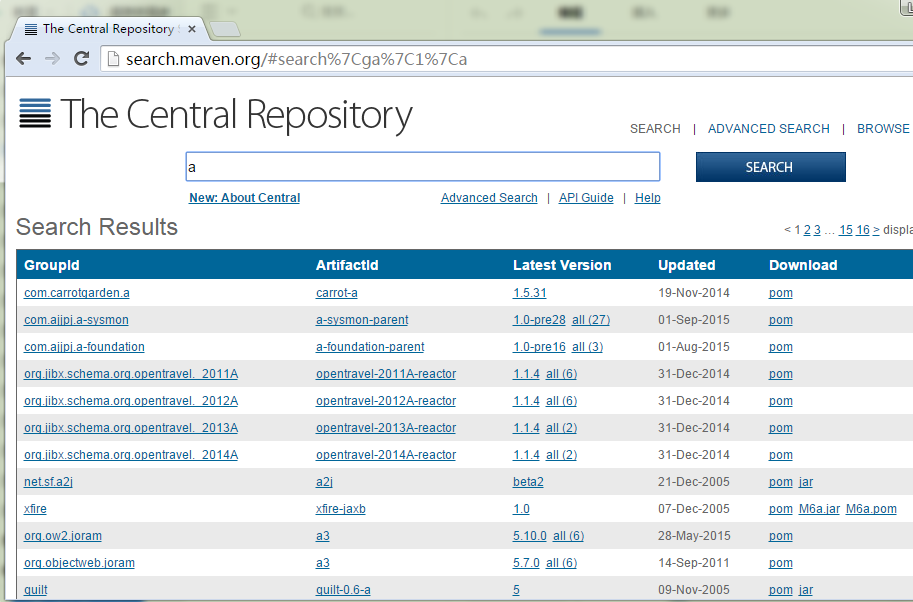This screenshot has height=602, width=913.
Task: Open a new browser tab
Action: pyautogui.click(x=225, y=29)
